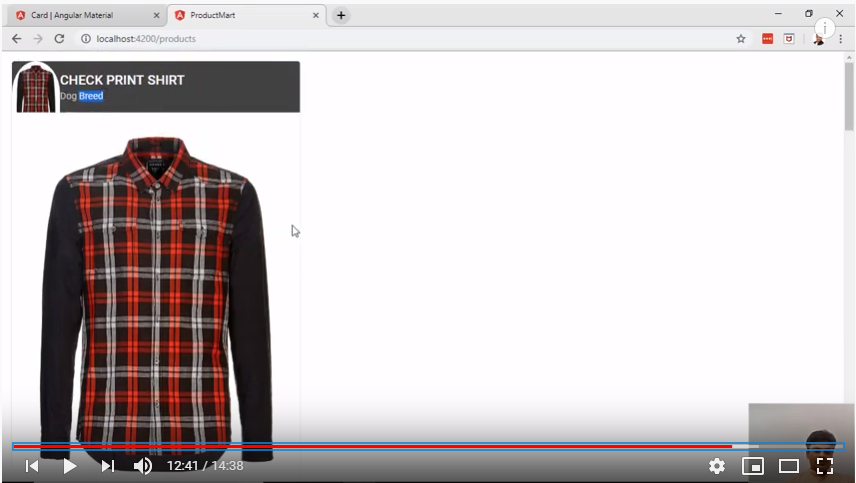The height and width of the screenshot is (483, 856).
Task: Open a new browser tab
Action: click(341, 15)
